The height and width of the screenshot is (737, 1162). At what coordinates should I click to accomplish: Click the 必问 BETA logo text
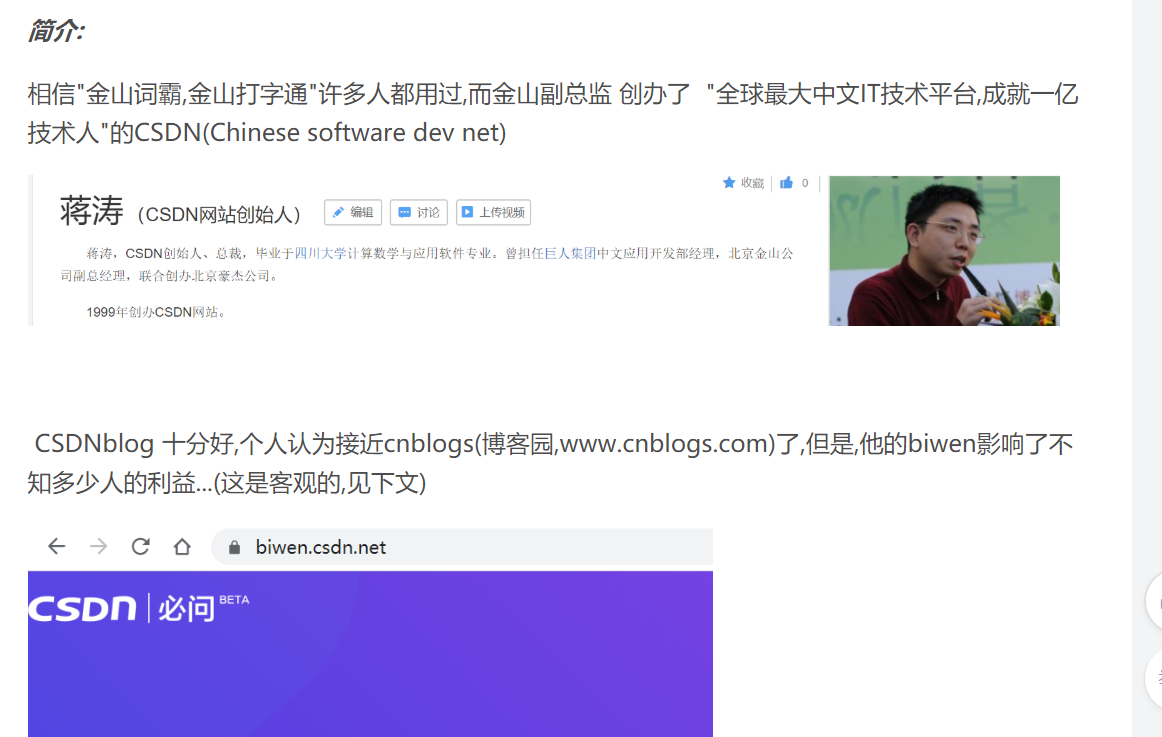tap(203, 608)
